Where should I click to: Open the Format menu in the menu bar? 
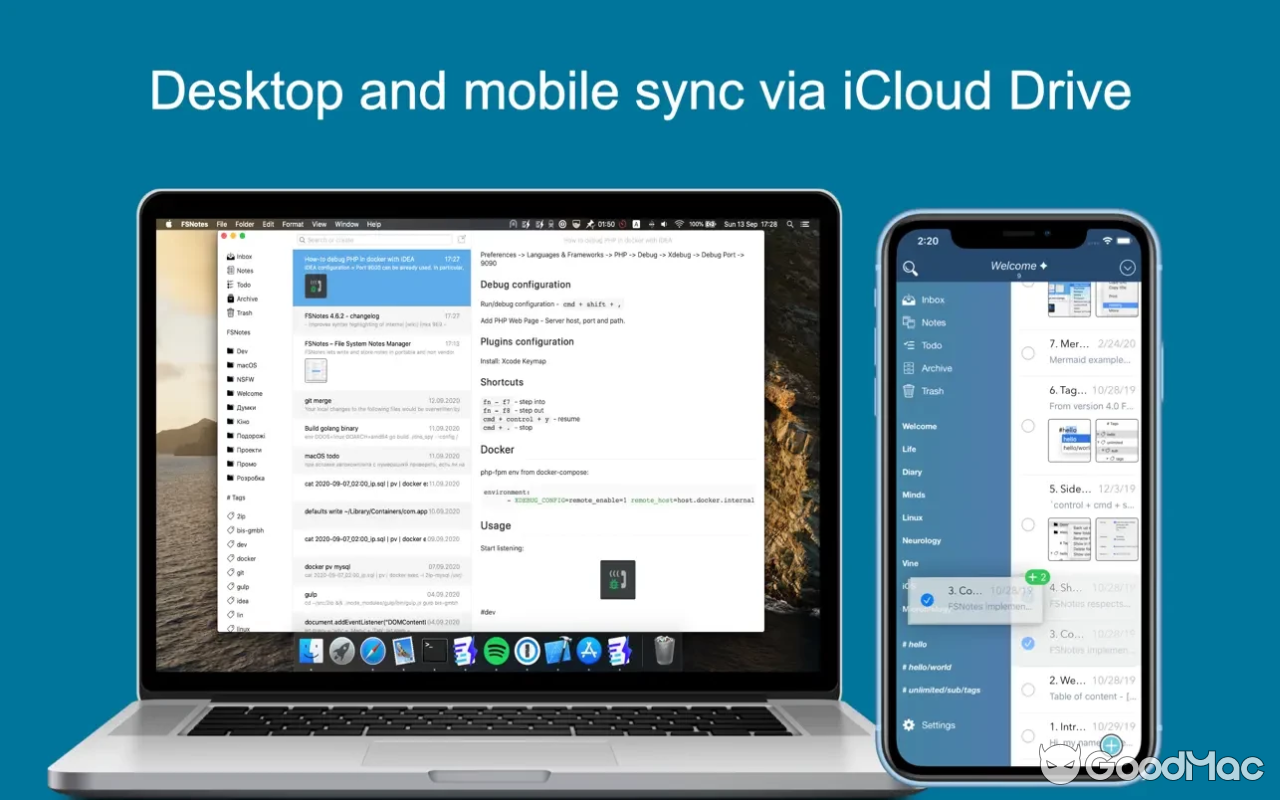tap(292, 224)
